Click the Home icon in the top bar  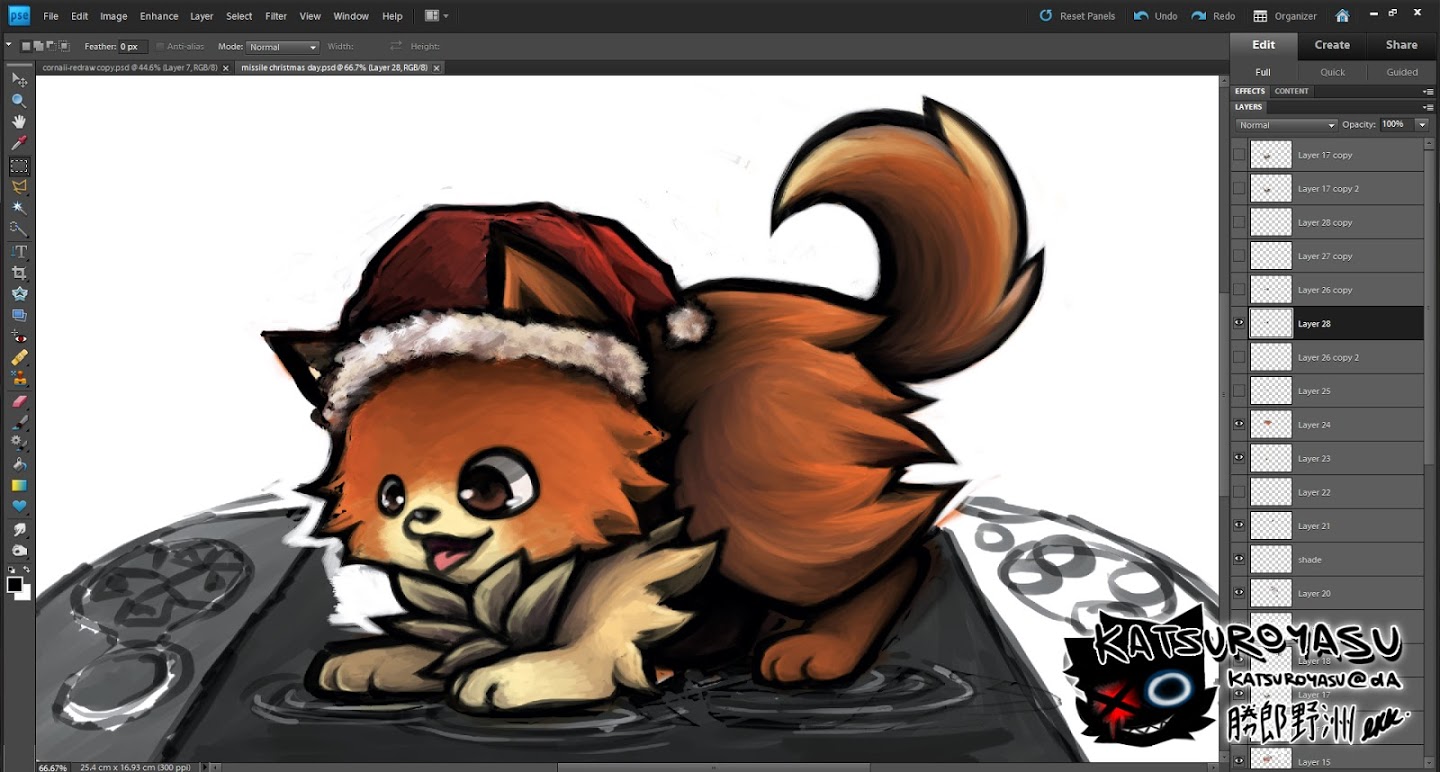(x=1342, y=16)
